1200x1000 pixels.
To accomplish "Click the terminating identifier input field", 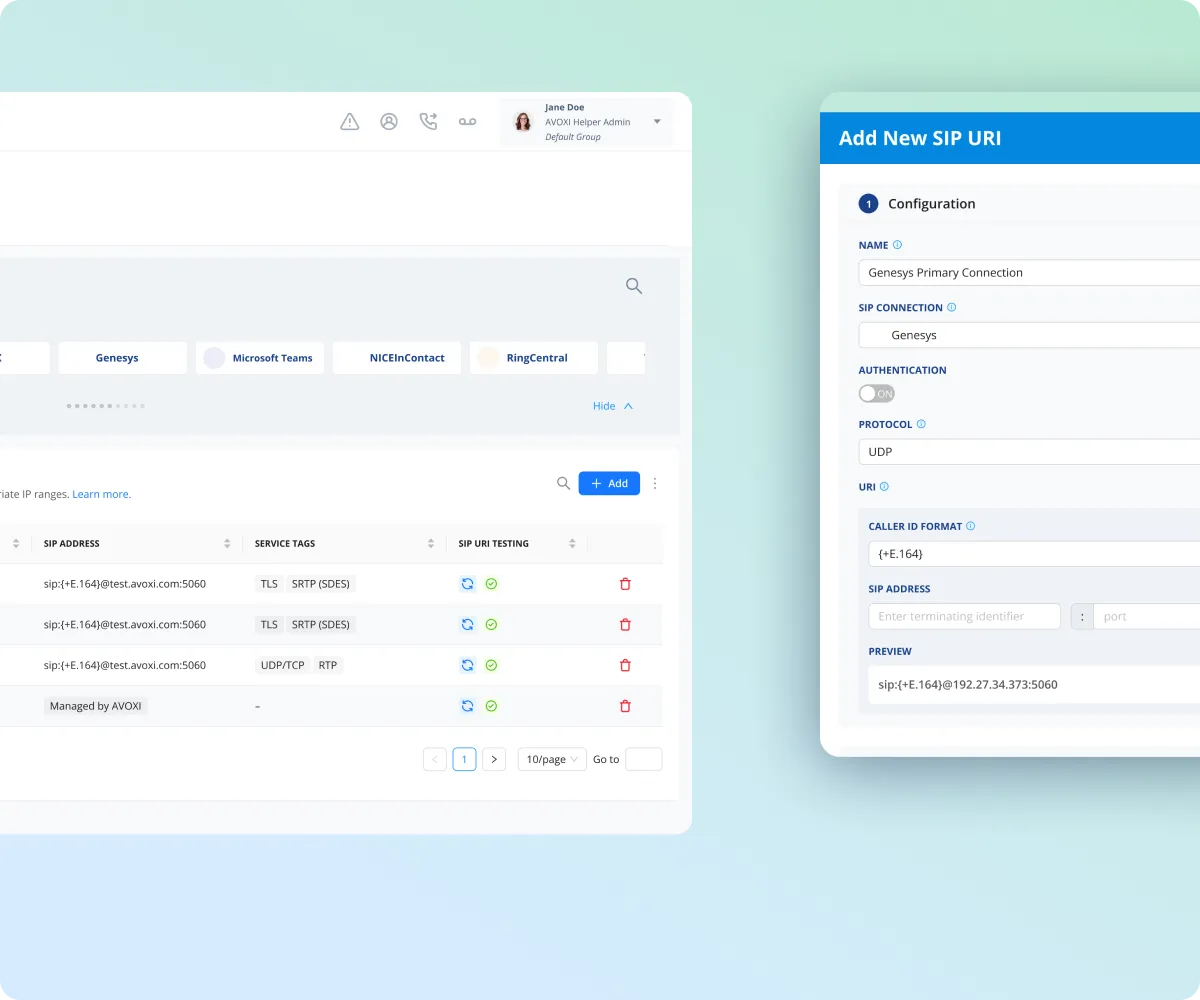I will point(964,617).
